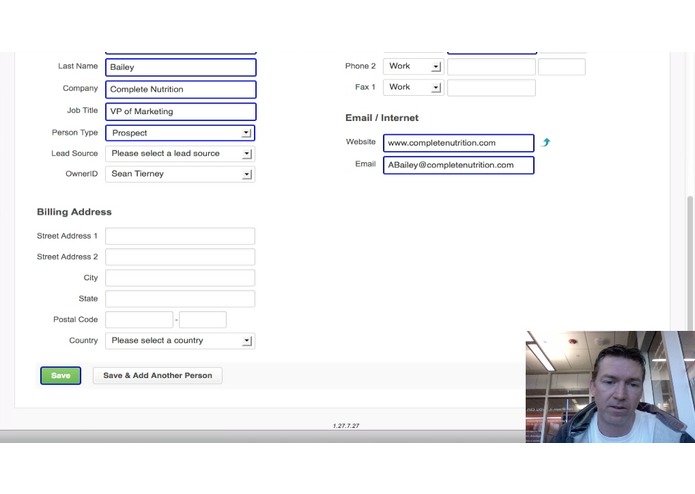
Task: Open the Country dropdown
Action: coord(180,341)
